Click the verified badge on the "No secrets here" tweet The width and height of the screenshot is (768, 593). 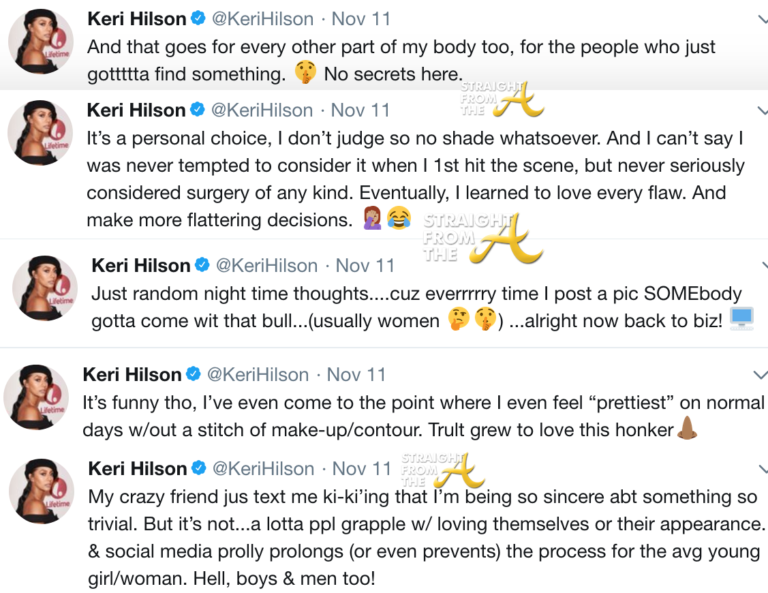tap(197, 20)
